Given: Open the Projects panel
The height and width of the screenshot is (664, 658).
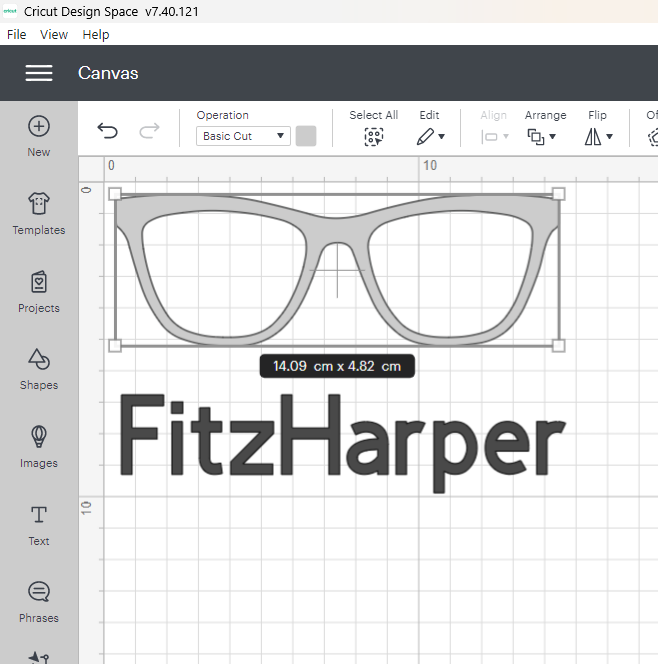Looking at the screenshot, I should [39, 282].
